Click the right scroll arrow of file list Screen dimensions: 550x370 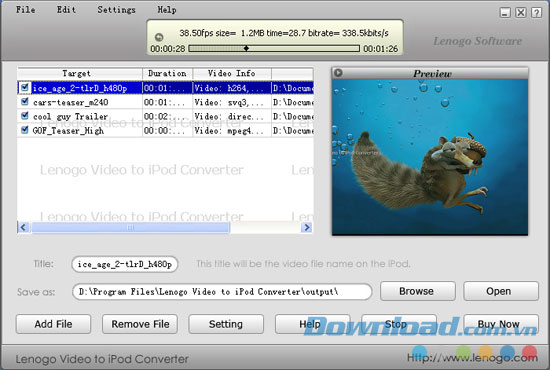pos(307,227)
